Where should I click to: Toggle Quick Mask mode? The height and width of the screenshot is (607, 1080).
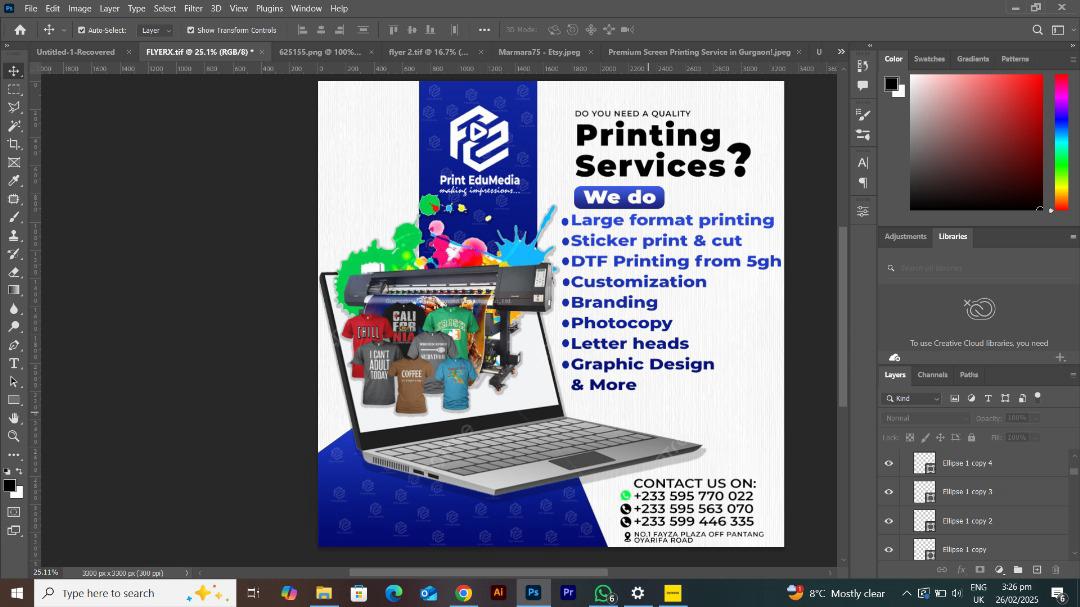tap(14, 512)
